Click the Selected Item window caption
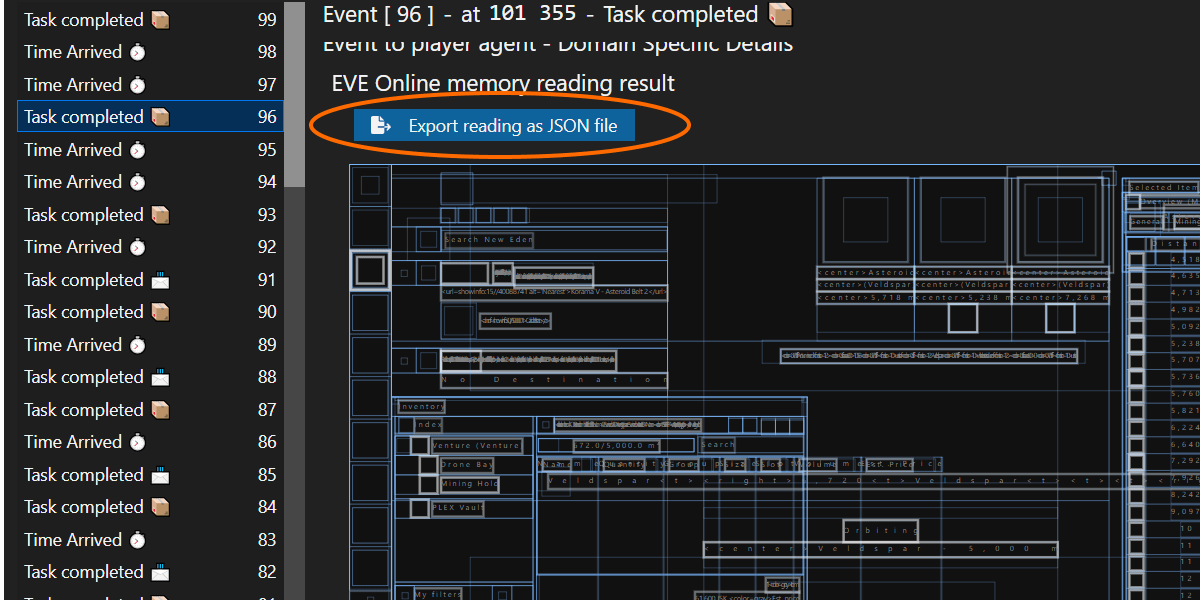The image size is (1200, 600). pos(1163,188)
